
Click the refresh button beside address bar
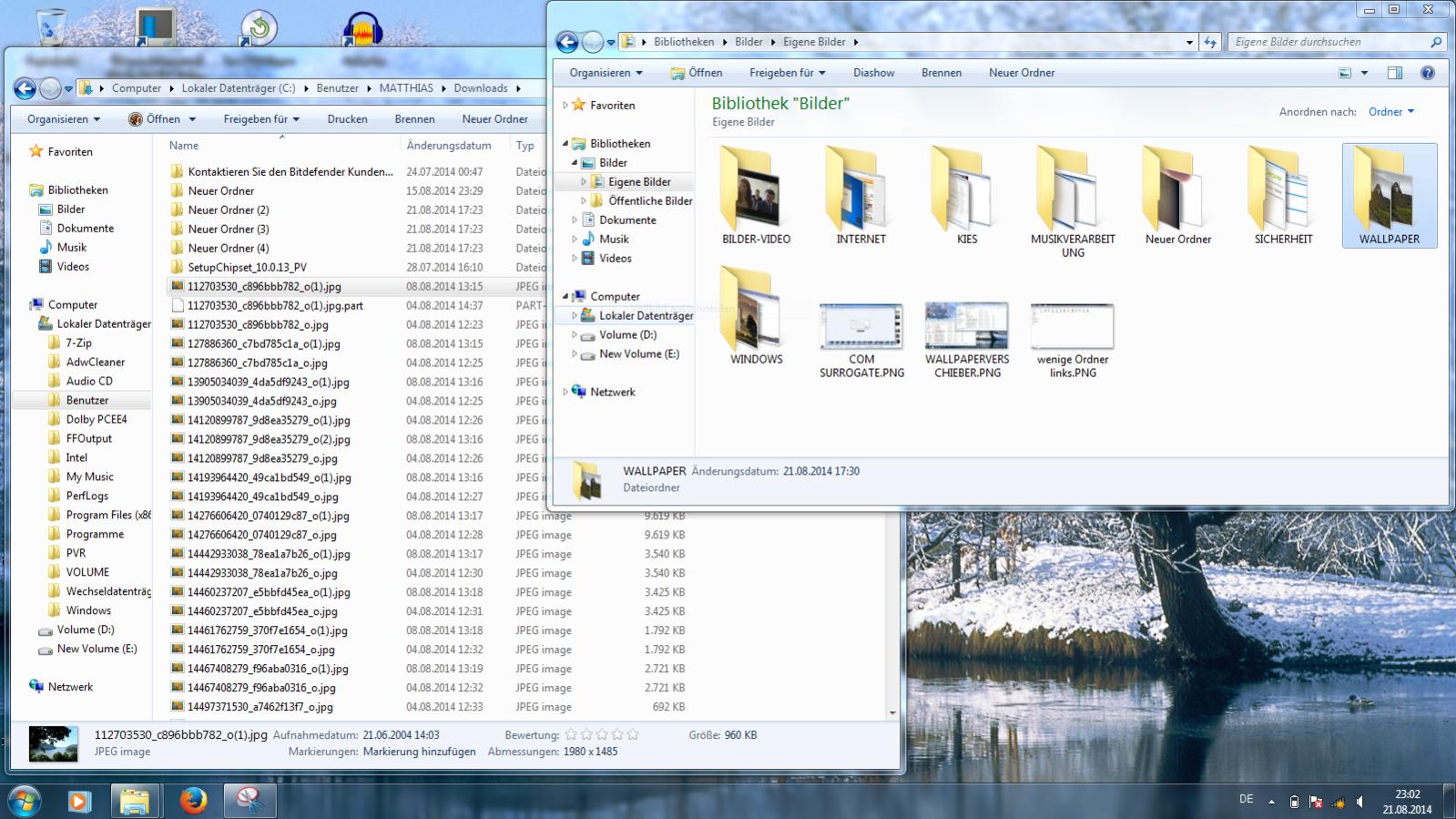tap(1210, 42)
